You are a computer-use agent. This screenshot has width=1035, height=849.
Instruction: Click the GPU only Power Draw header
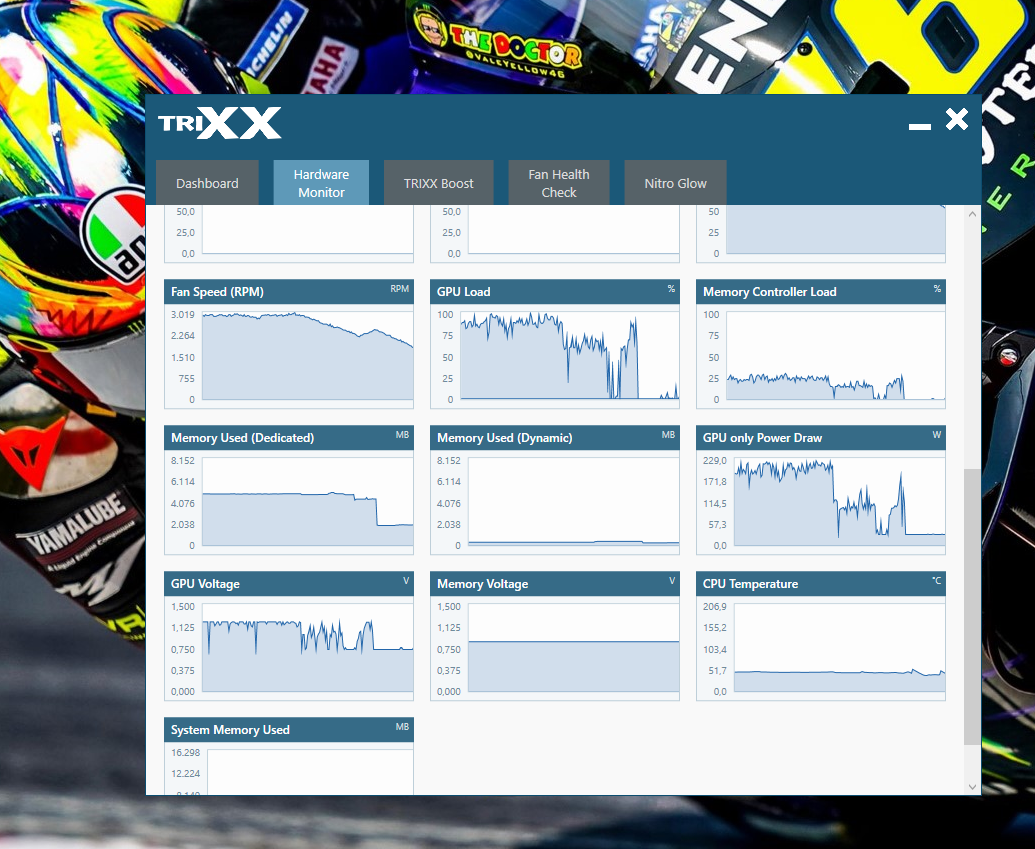(820, 438)
